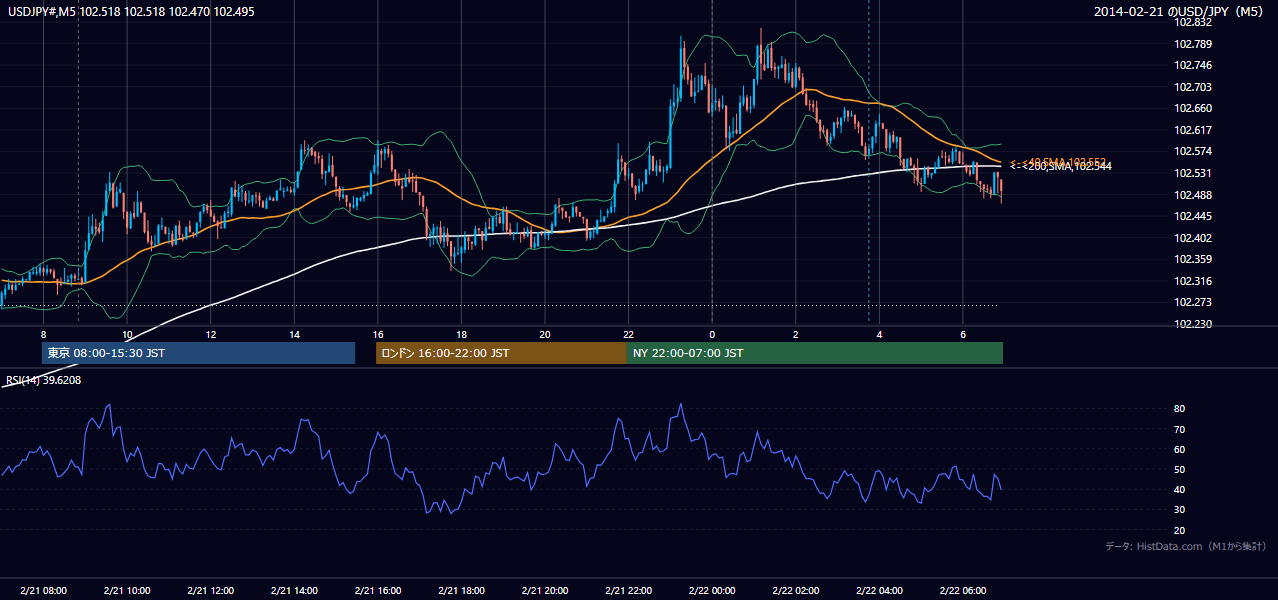
Task: Click RSI scale value 80
Action: [x=1180, y=409]
